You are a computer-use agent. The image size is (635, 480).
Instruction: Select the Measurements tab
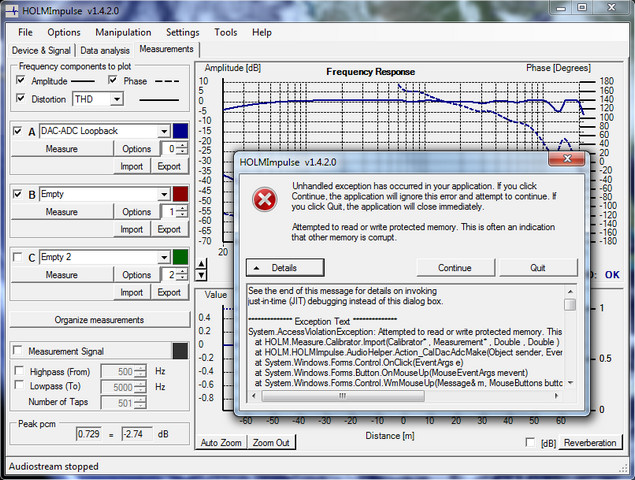click(x=166, y=49)
